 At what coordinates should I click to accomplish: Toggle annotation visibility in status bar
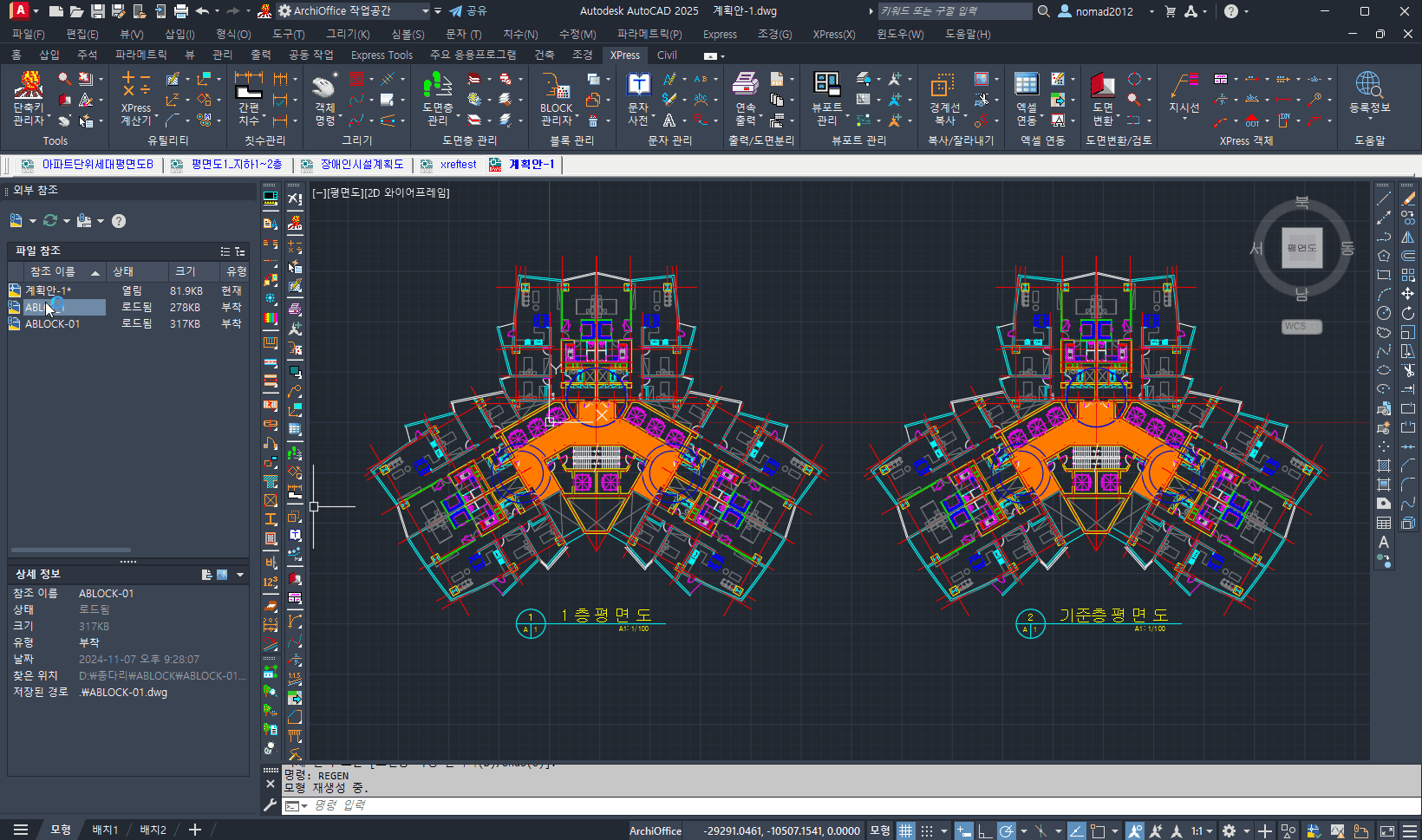1135,830
